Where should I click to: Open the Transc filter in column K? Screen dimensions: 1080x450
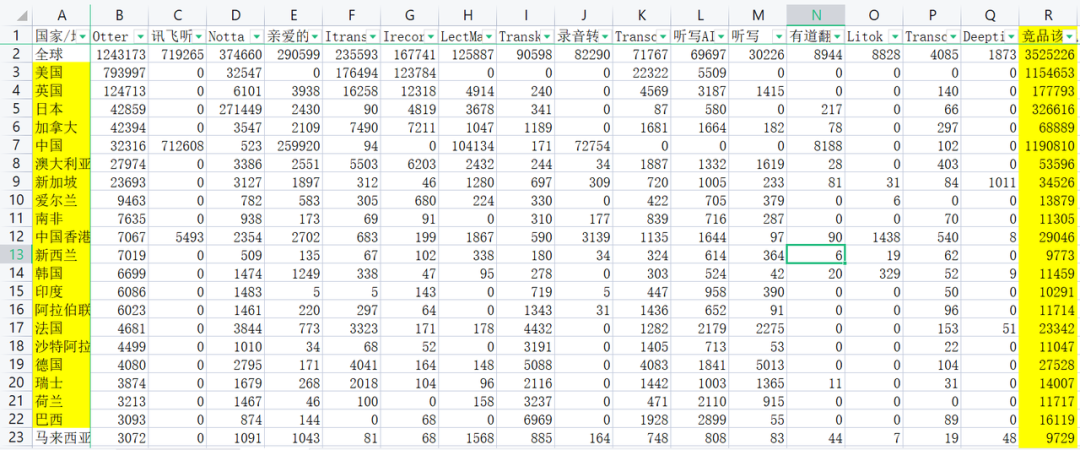coord(663,36)
